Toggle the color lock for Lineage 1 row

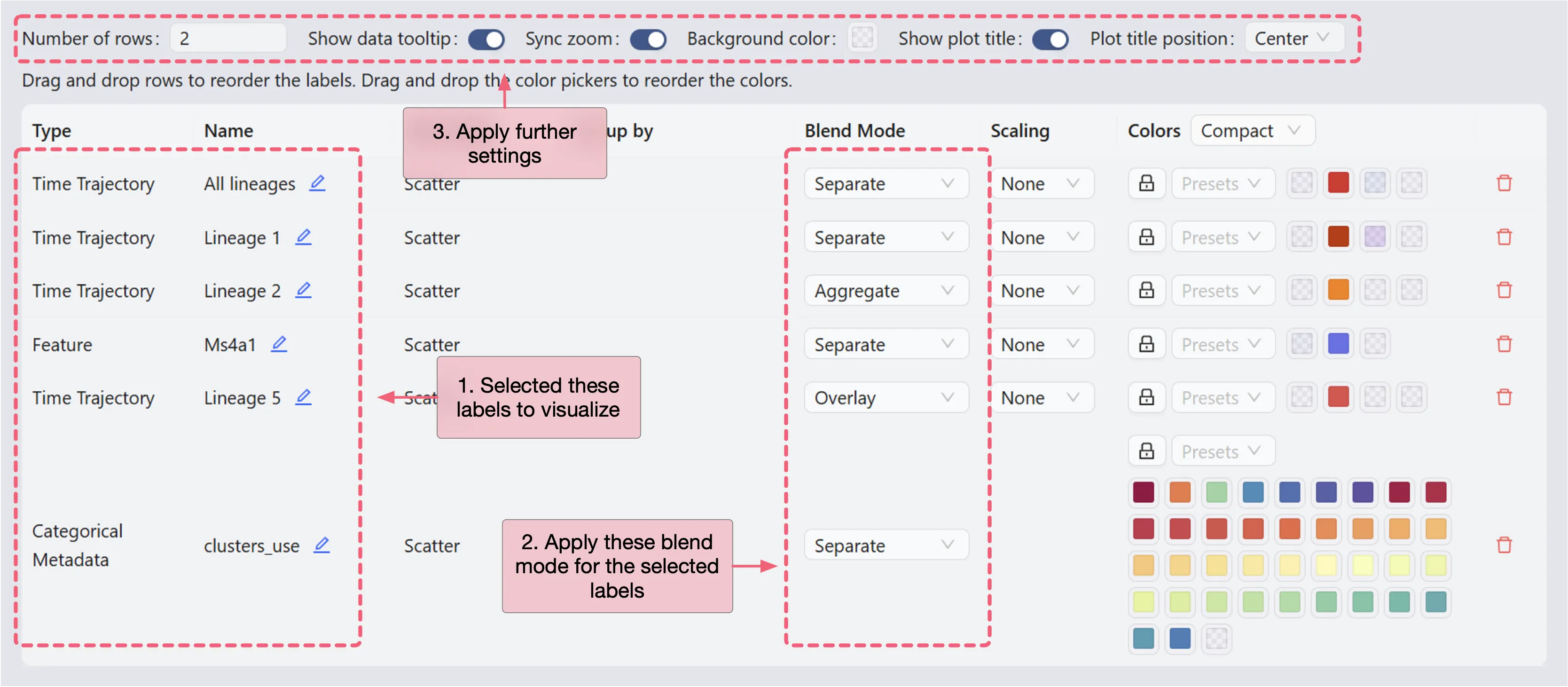[x=1146, y=237]
